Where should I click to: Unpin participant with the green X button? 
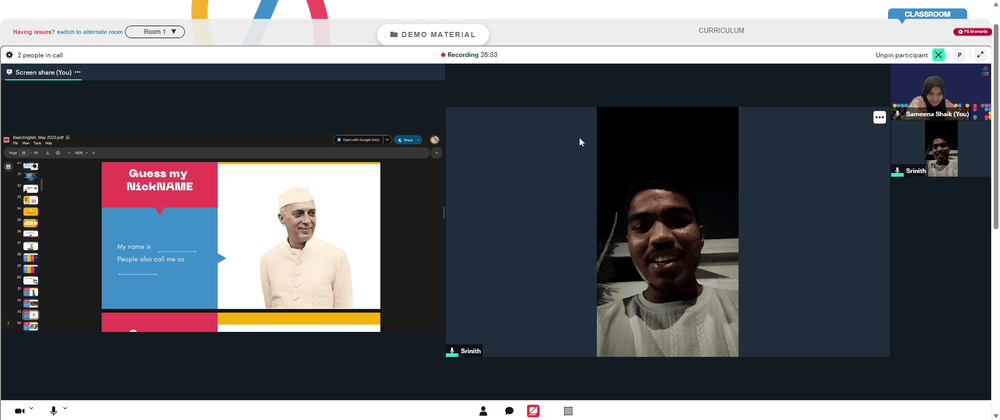tap(939, 55)
